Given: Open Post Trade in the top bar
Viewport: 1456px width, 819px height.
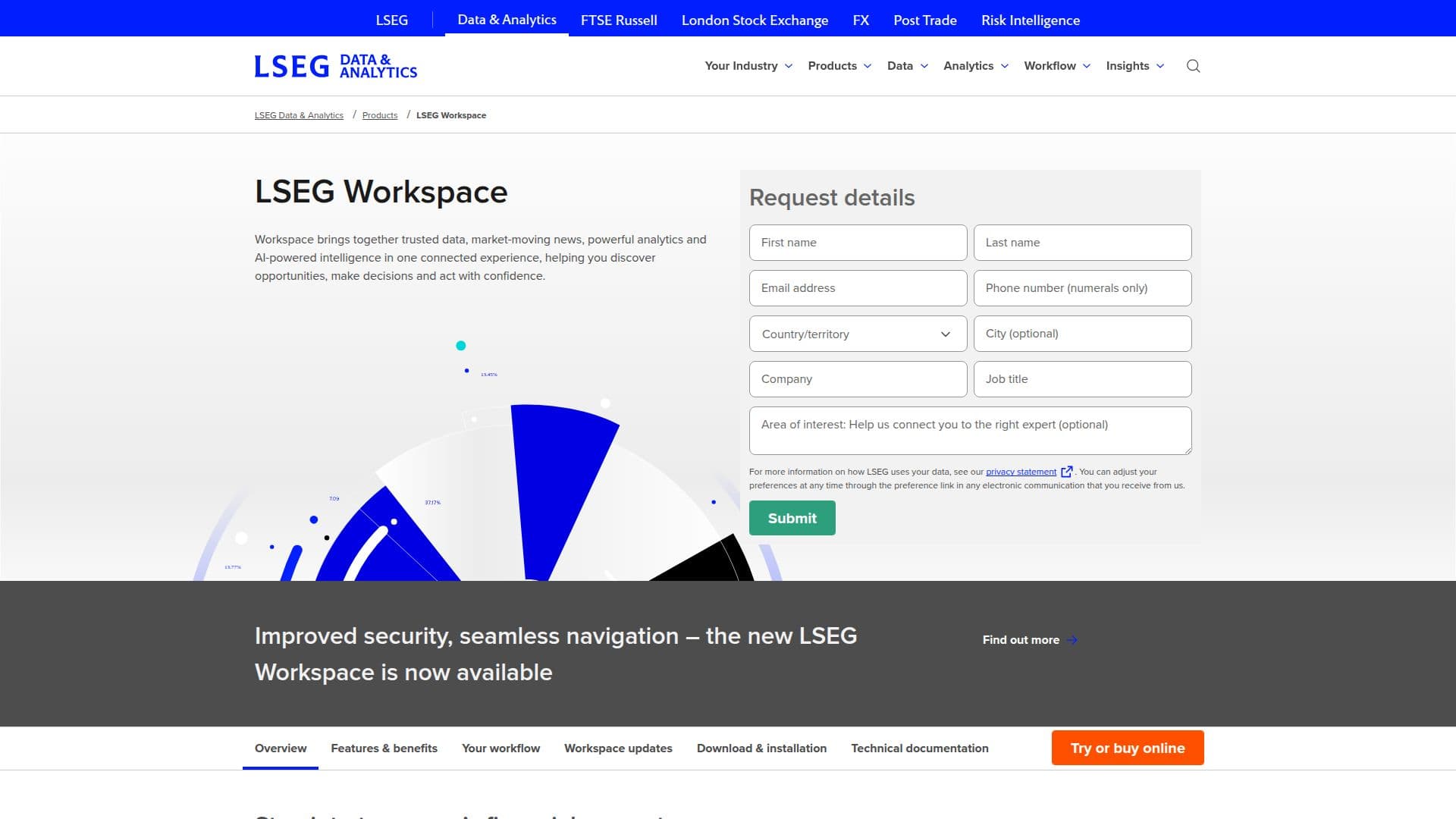Looking at the screenshot, I should pyautogui.click(x=925, y=20).
